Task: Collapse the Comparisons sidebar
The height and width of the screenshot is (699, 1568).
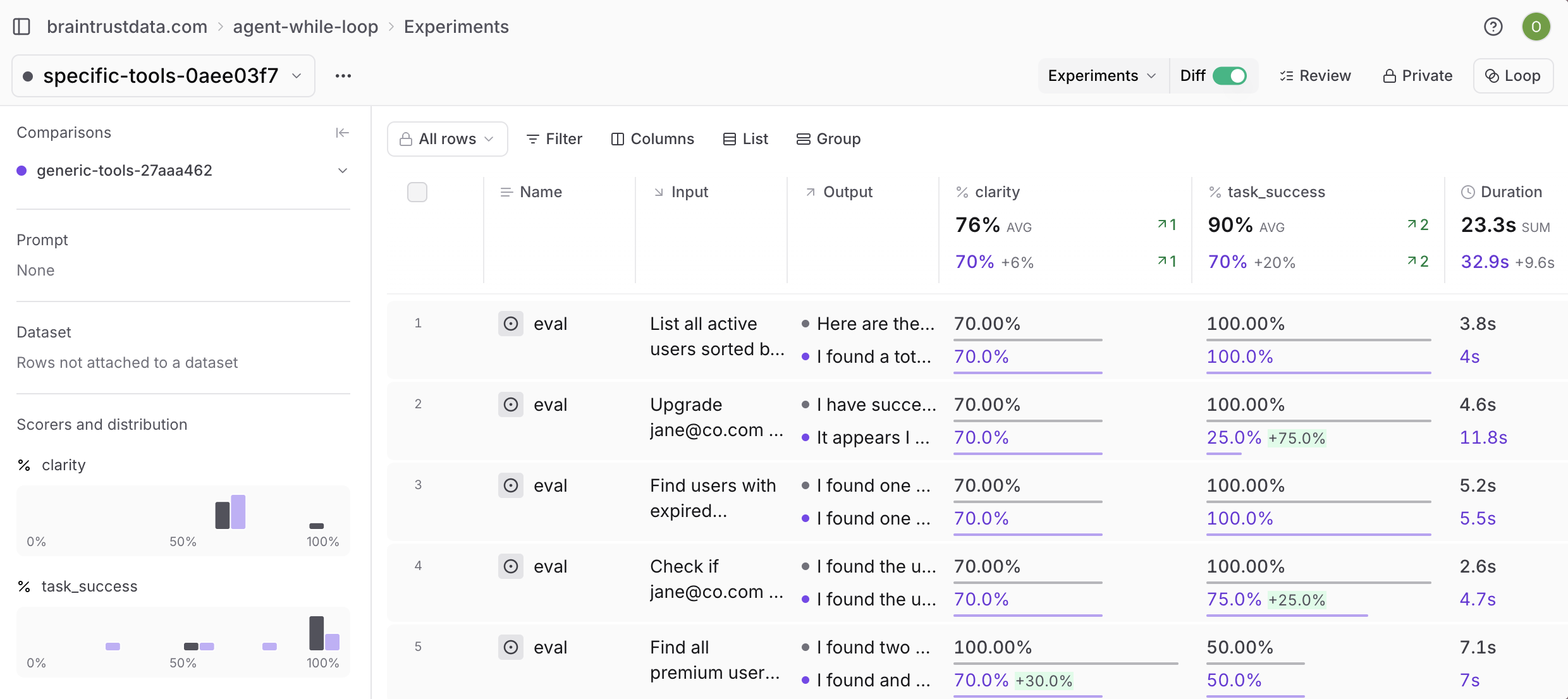Action: (342, 133)
